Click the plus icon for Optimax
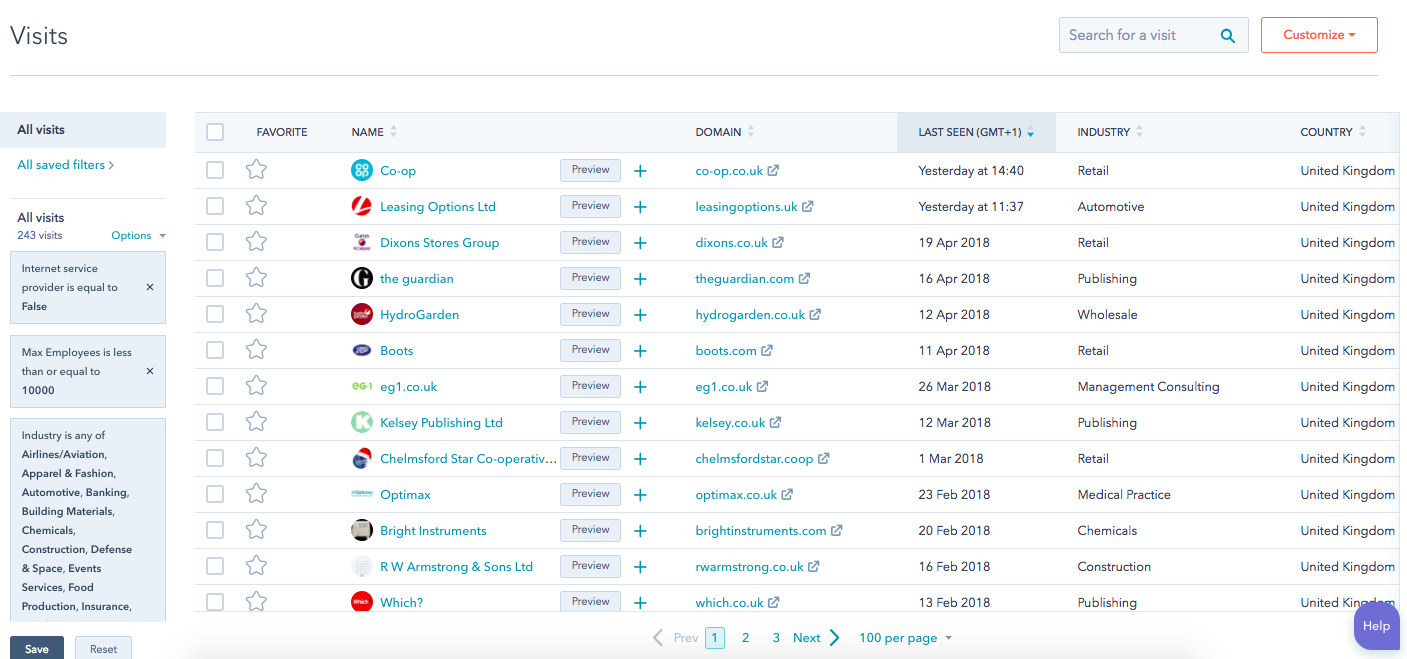Viewport: 1407px width, 659px height. point(640,495)
